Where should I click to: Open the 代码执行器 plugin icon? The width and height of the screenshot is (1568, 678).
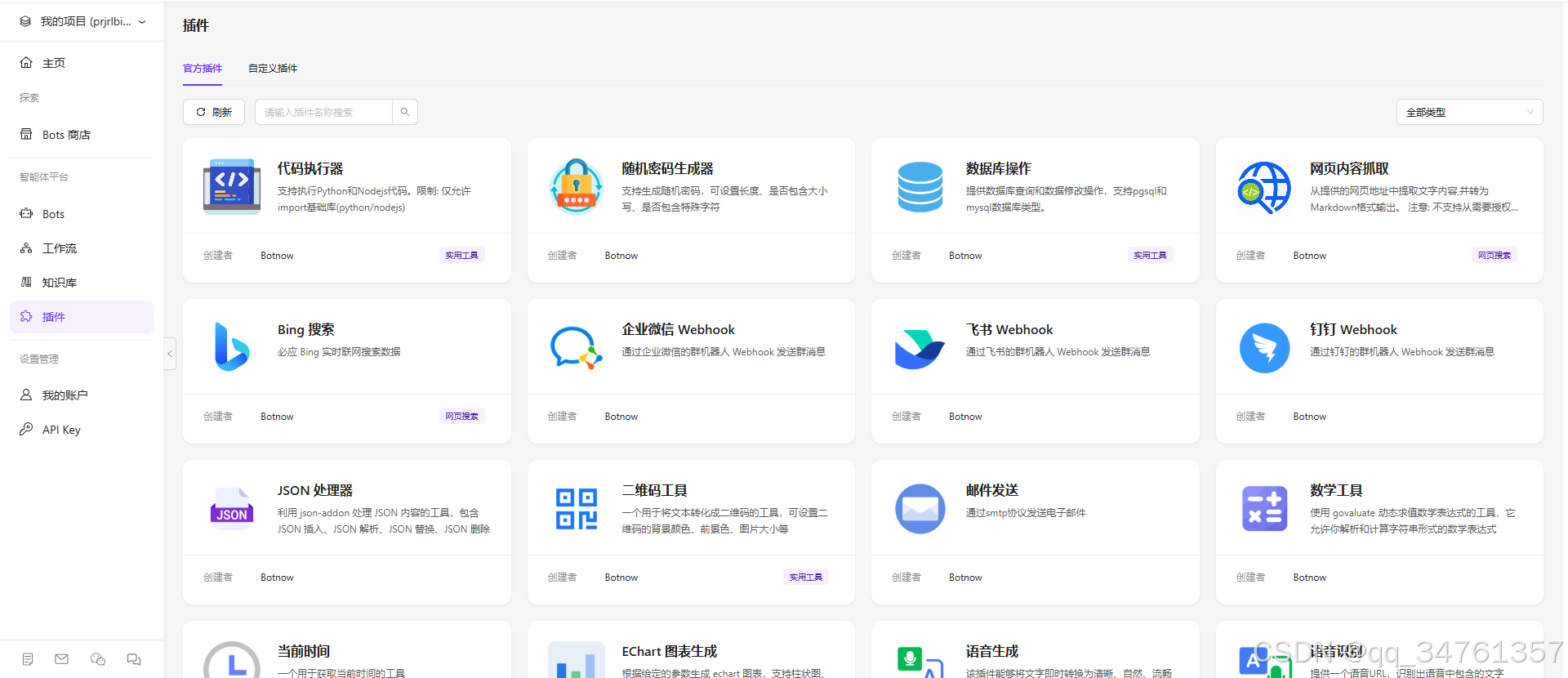232,186
